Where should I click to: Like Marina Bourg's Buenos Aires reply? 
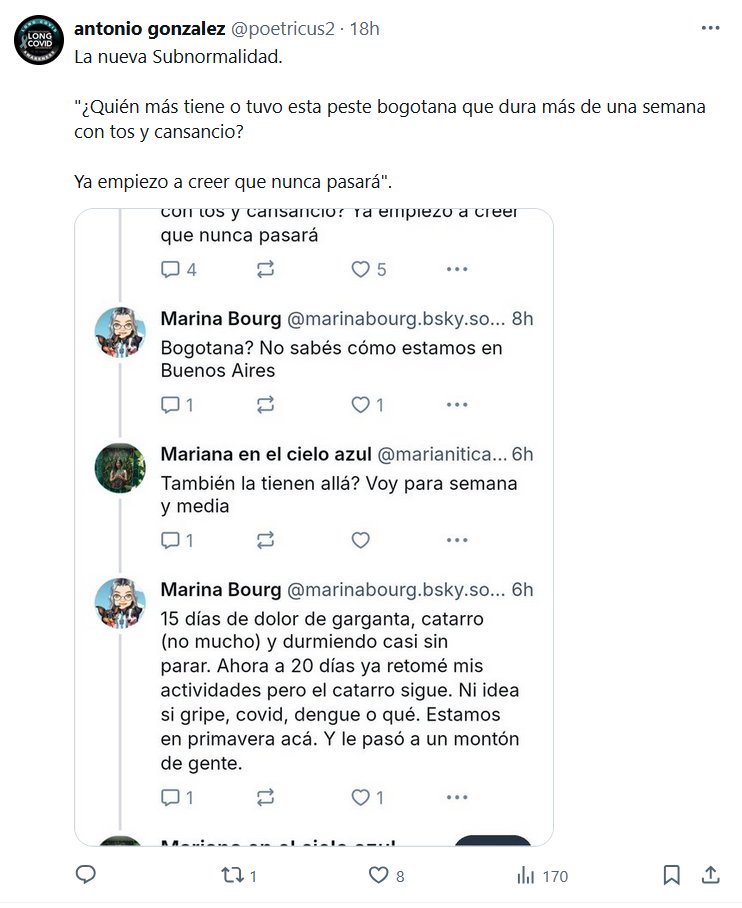[x=361, y=405]
